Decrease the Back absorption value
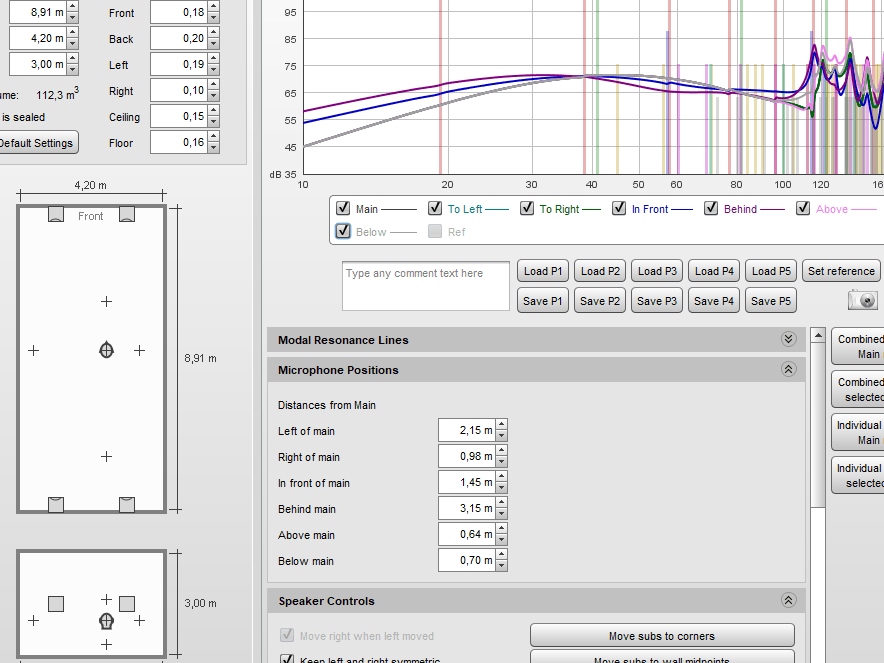The height and width of the screenshot is (663, 884). coord(213,44)
